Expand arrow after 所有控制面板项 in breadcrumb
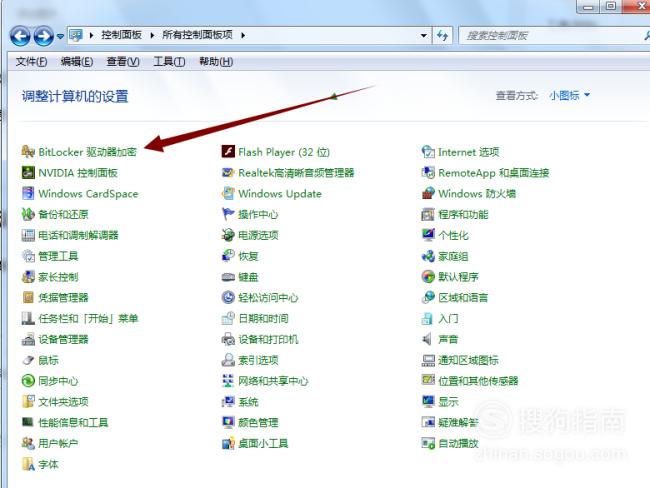Screen dimensions: 650x488 click(243, 36)
